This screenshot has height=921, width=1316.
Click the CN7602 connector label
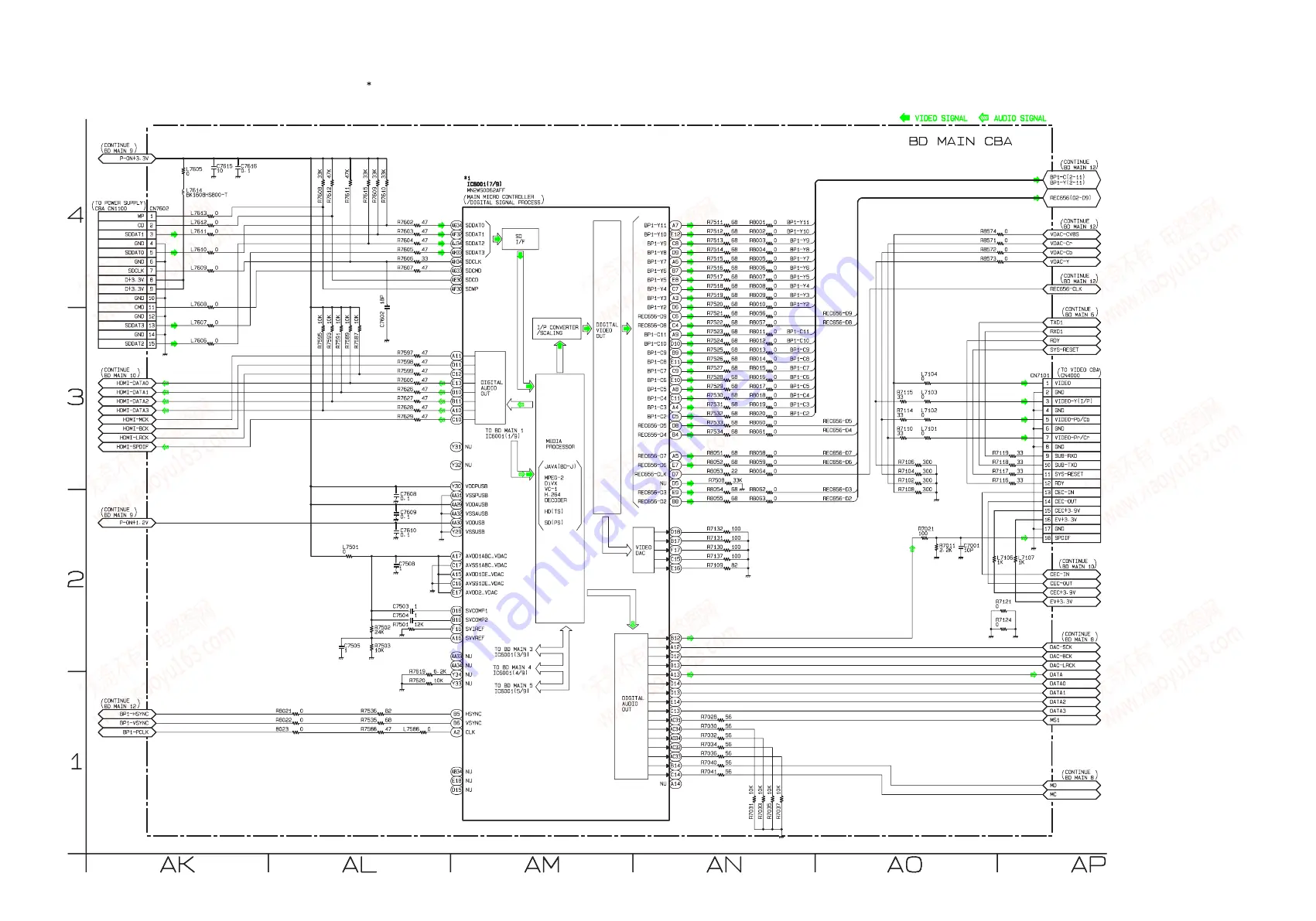(x=159, y=209)
